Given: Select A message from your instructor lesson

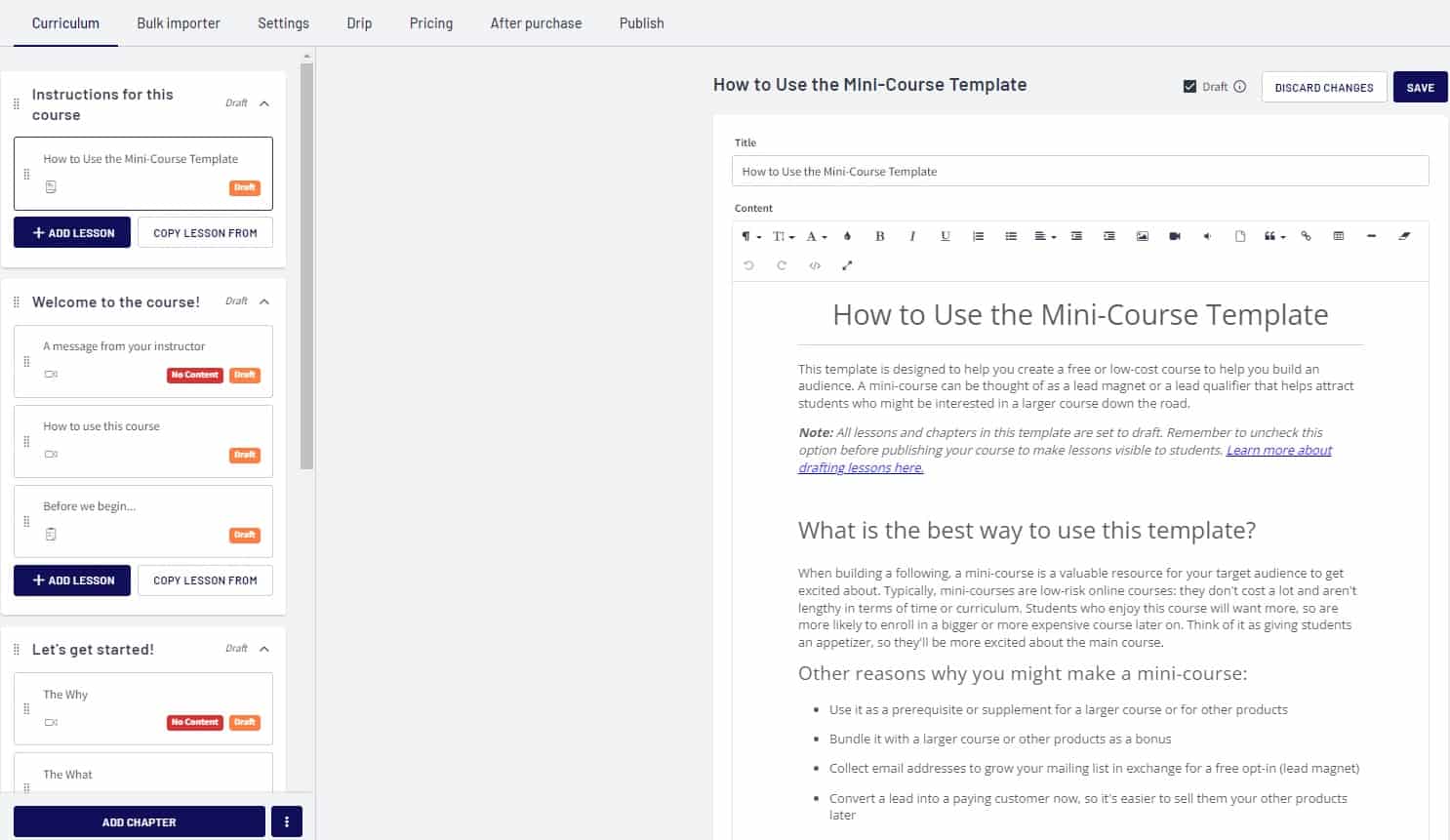Looking at the screenshot, I should pos(143,361).
